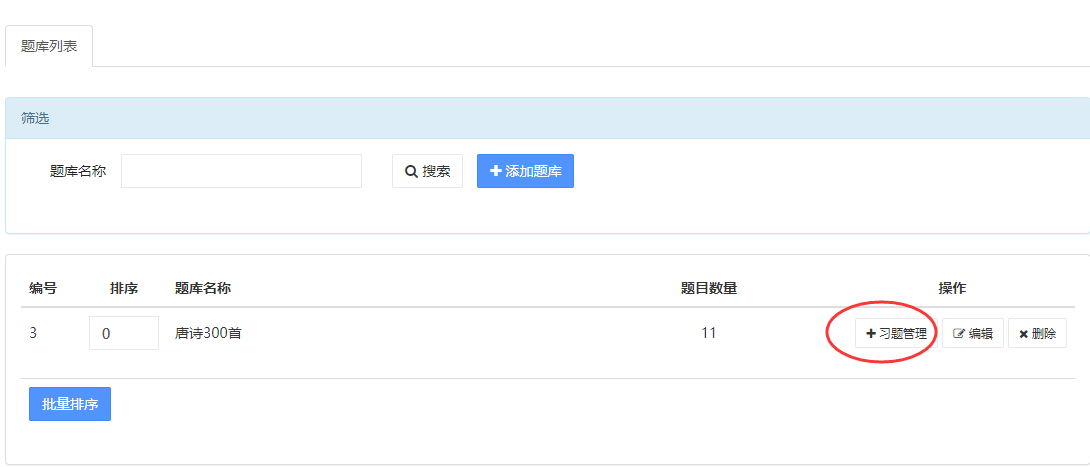Open 习题管理 for 唐诗300首
Screen dimensions: 1090x467
(x=896, y=334)
